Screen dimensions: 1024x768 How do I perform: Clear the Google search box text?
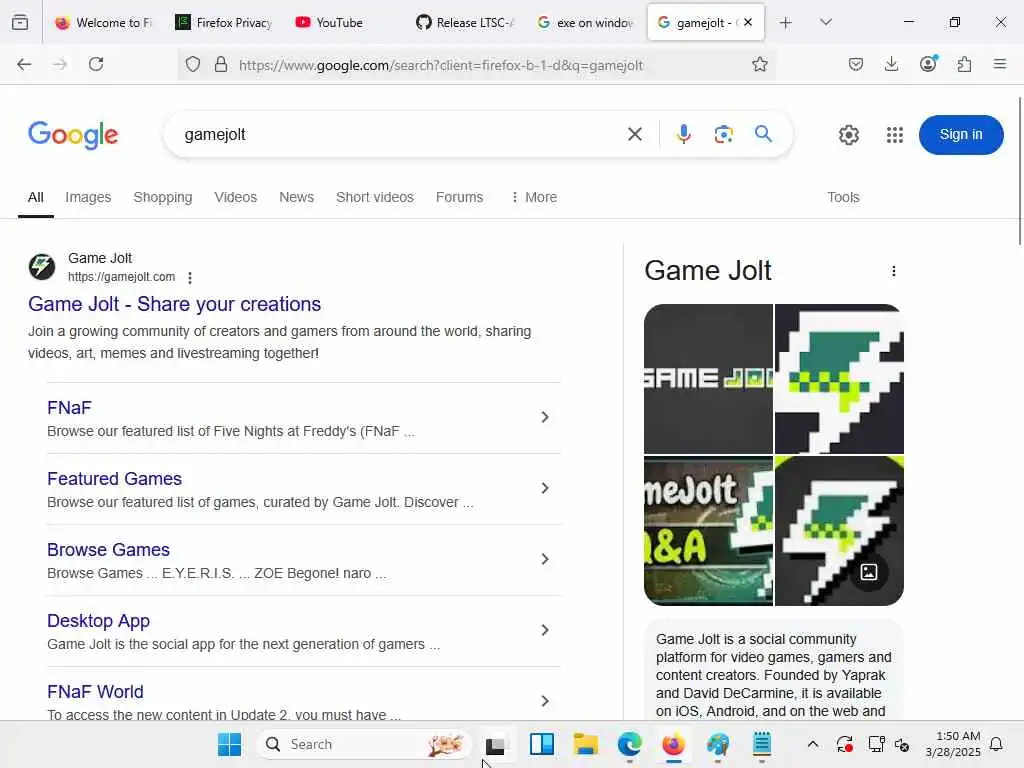click(x=635, y=135)
